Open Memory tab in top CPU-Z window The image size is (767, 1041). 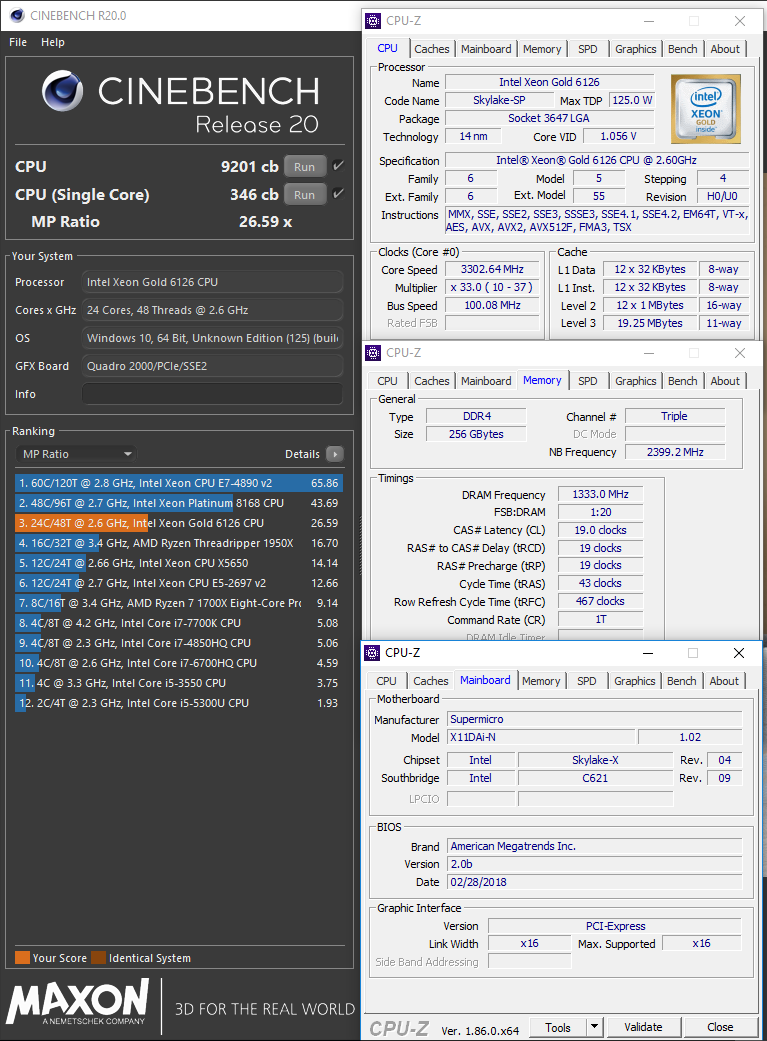pyautogui.click(x=542, y=49)
